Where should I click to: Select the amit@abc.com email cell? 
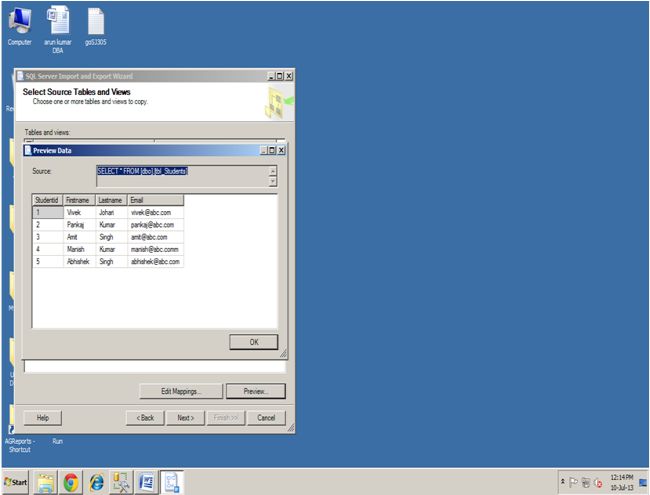tap(155, 237)
